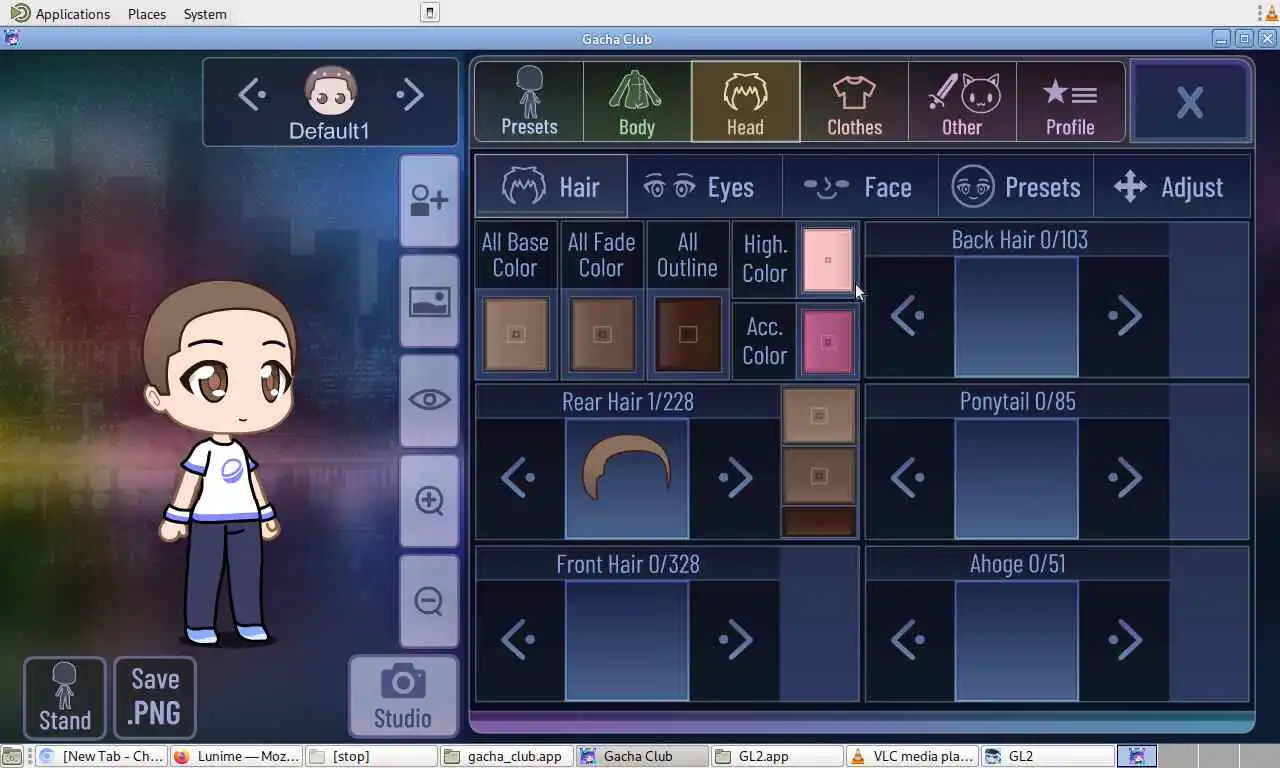Open the All Base Color swatch

(516, 335)
